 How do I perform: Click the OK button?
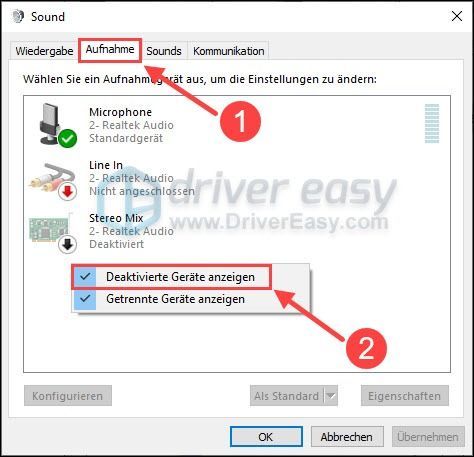point(266,437)
